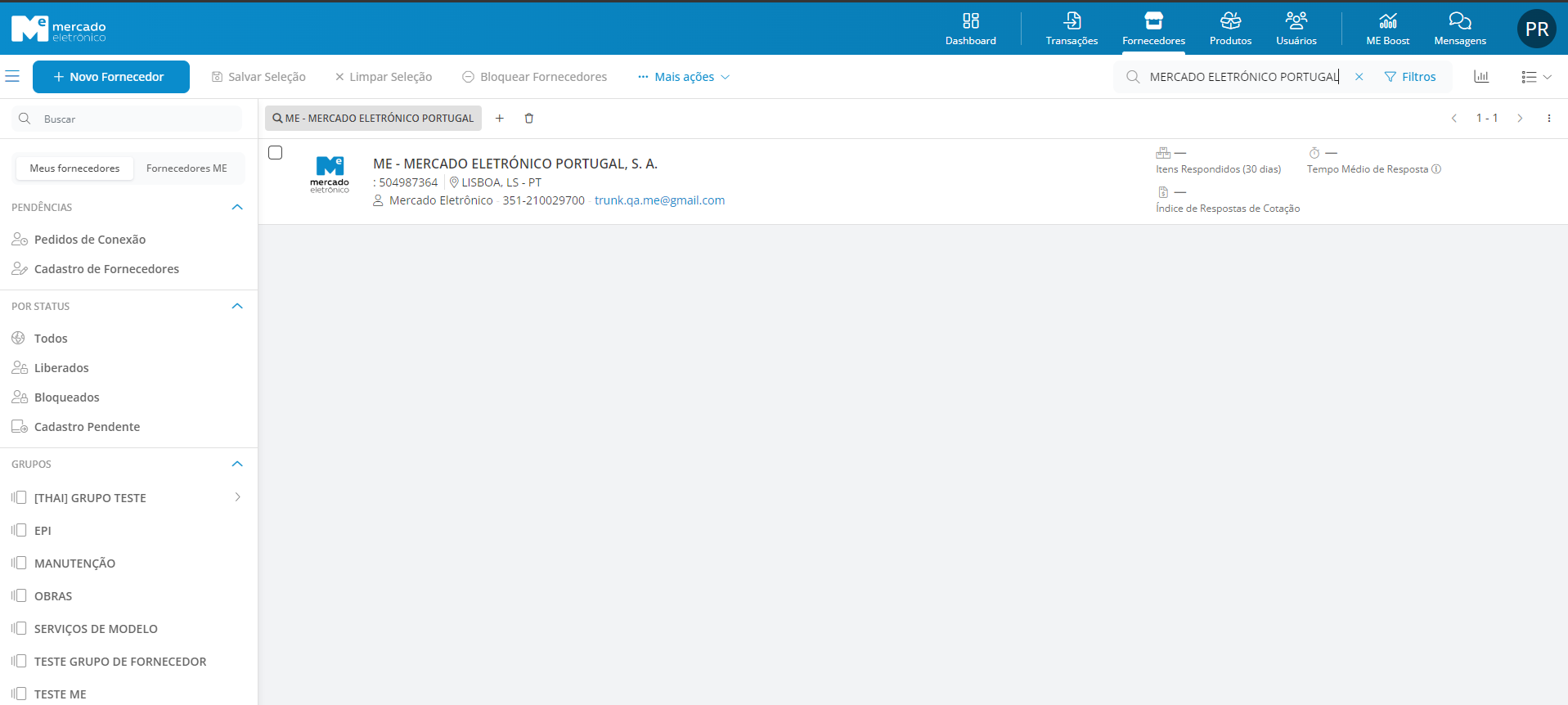Open the Transações section

[1072, 29]
